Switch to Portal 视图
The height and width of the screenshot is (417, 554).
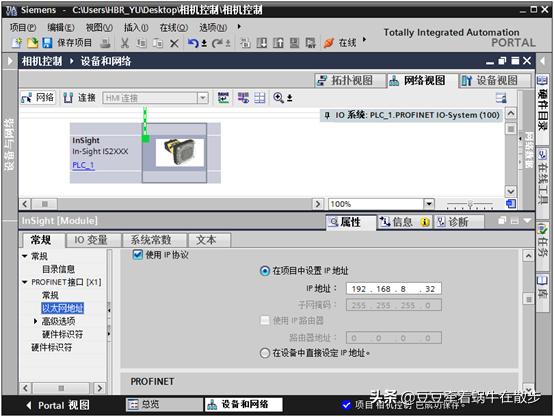(58, 405)
